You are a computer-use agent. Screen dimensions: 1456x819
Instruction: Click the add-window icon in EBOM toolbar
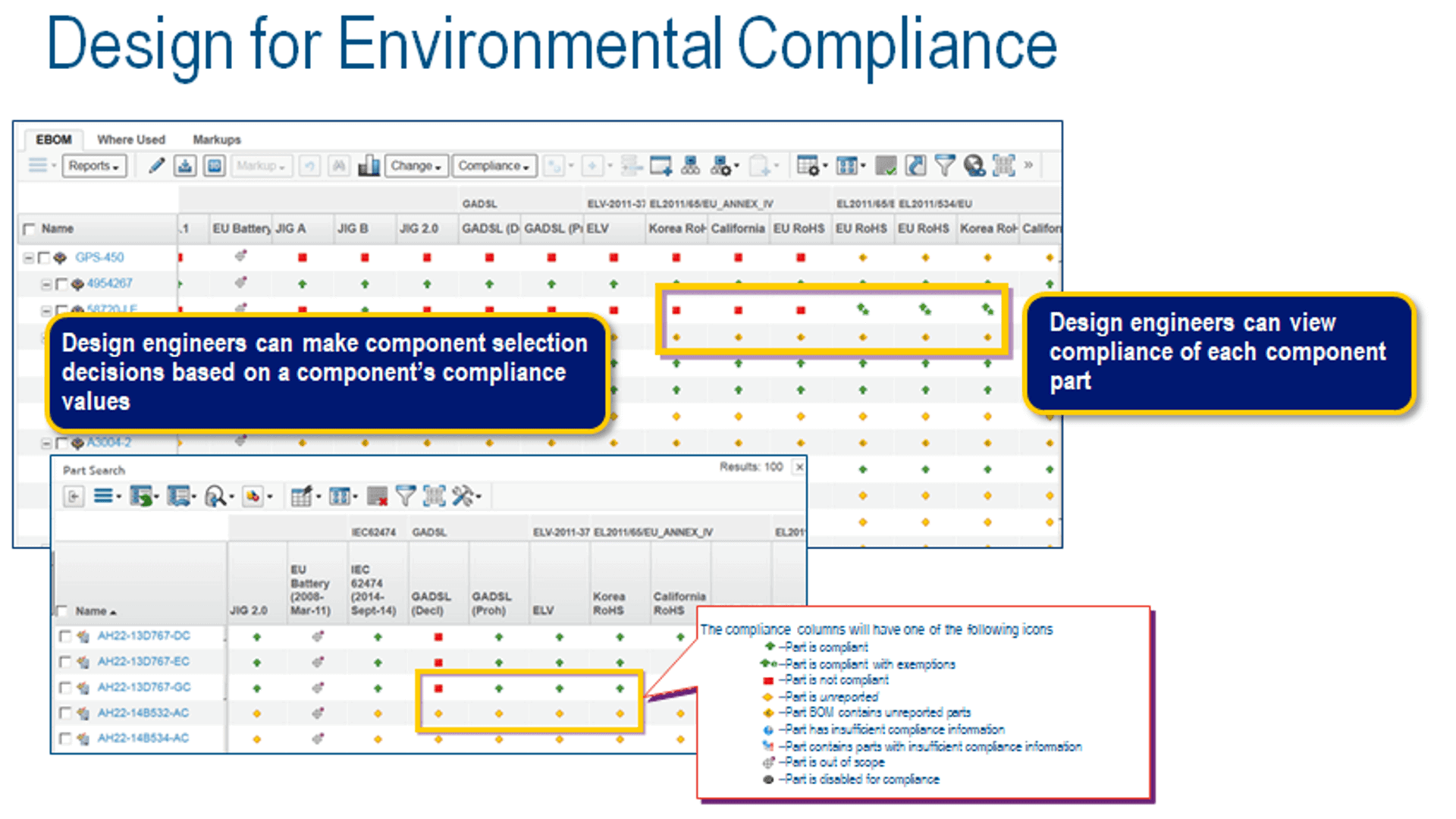(x=661, y=165)
